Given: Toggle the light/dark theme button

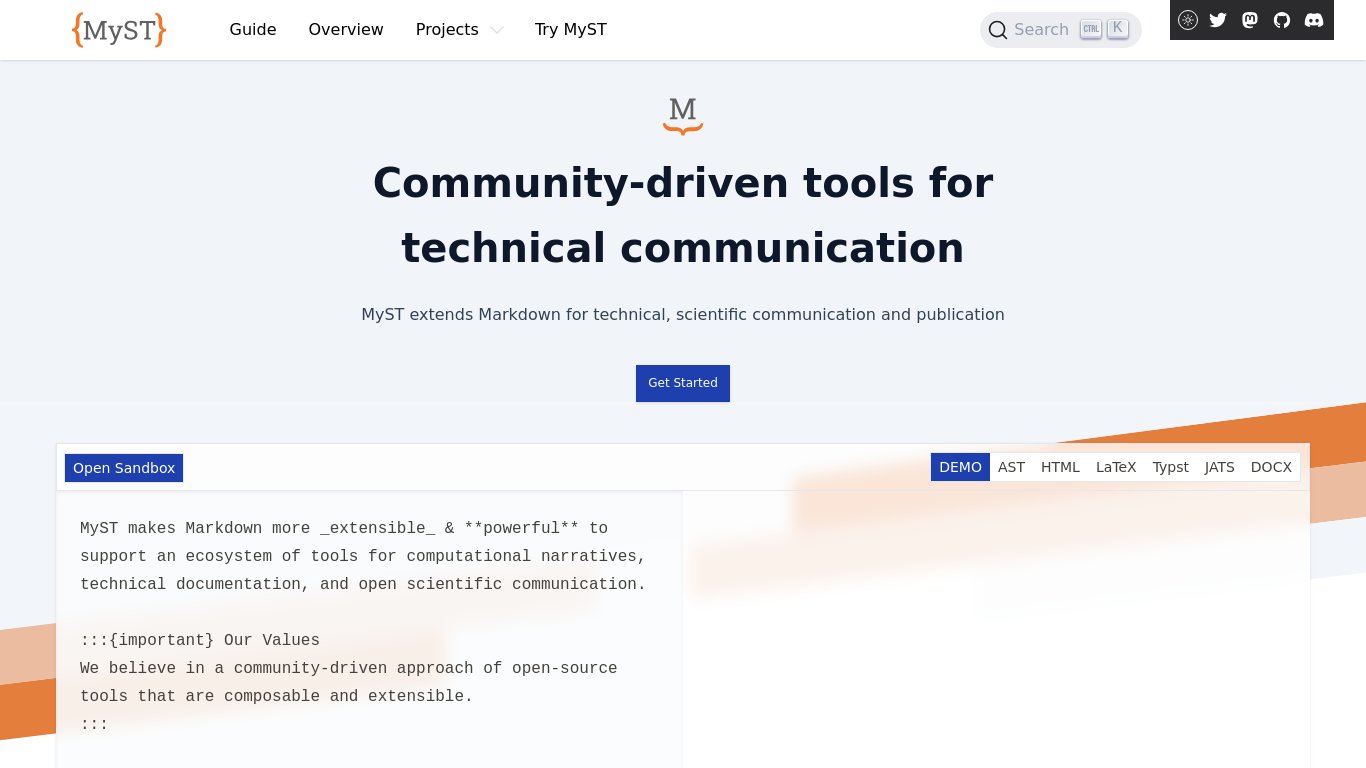Looking at the screenshot, I should coord(1188,20).
